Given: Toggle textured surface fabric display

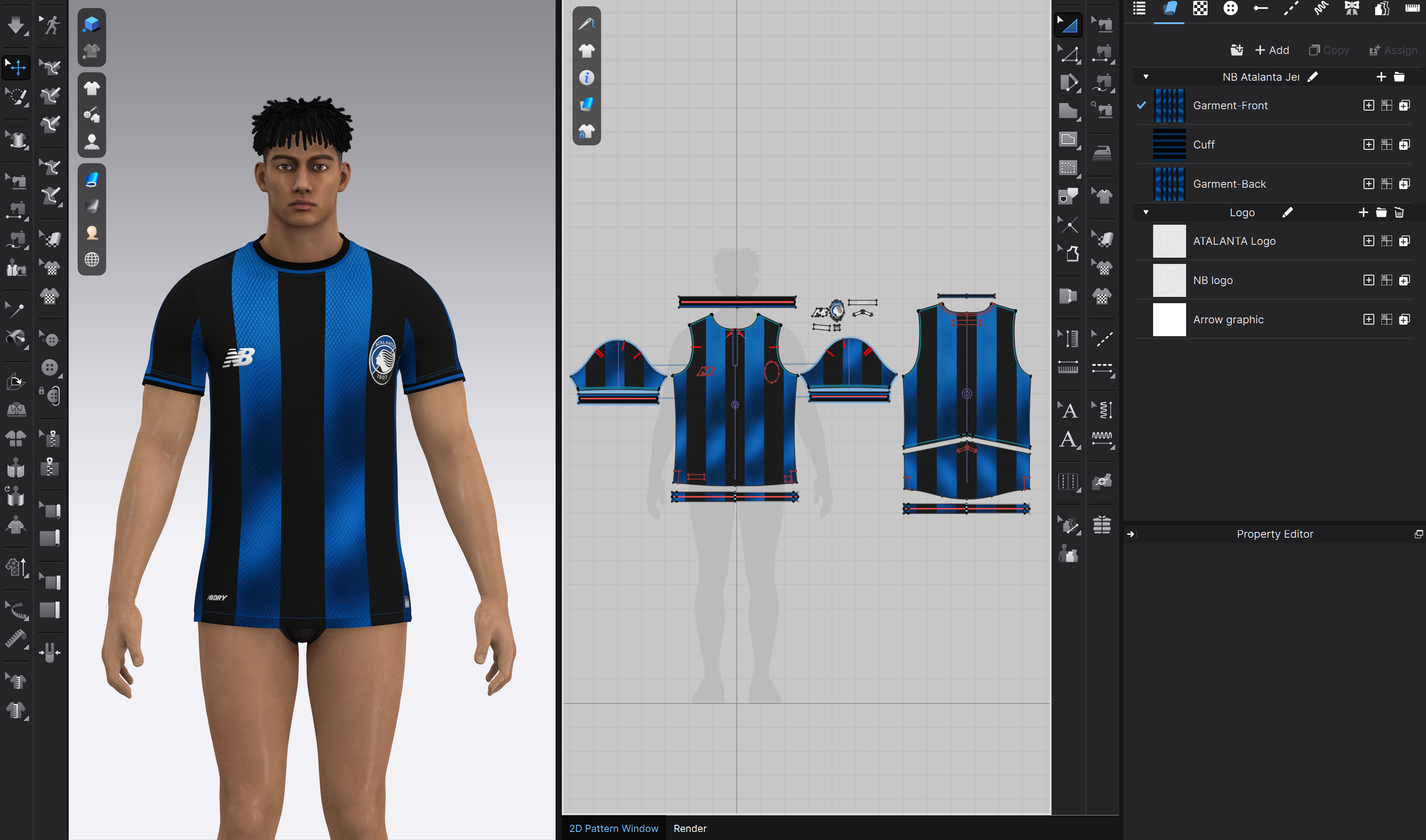Looking at the screenshot, I should tap(92, 179).
